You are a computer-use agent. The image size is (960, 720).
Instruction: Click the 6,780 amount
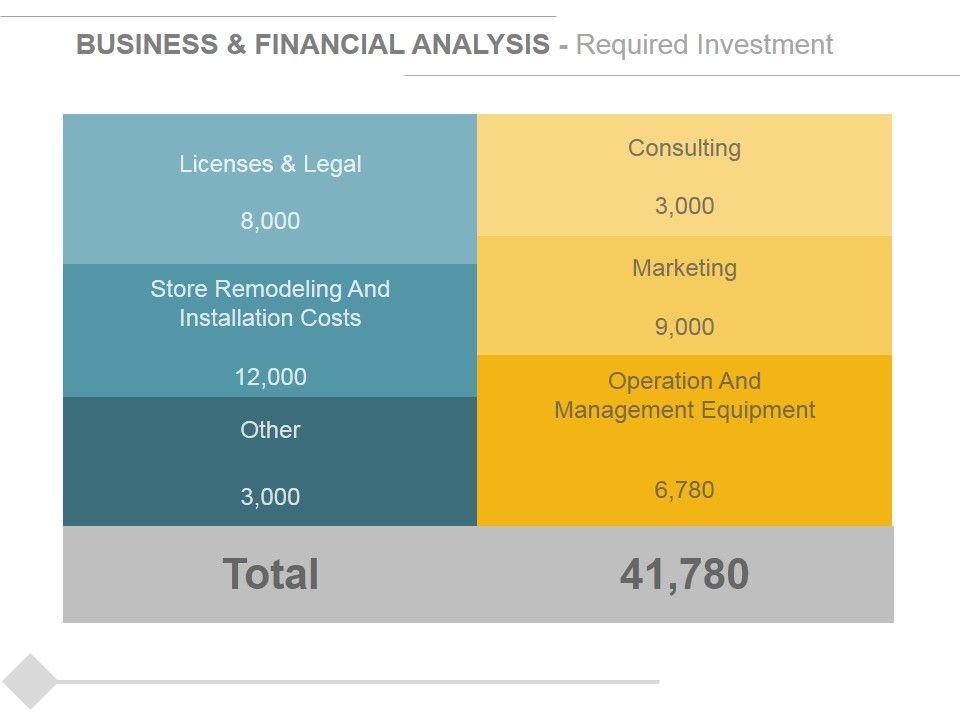[684, 490]
